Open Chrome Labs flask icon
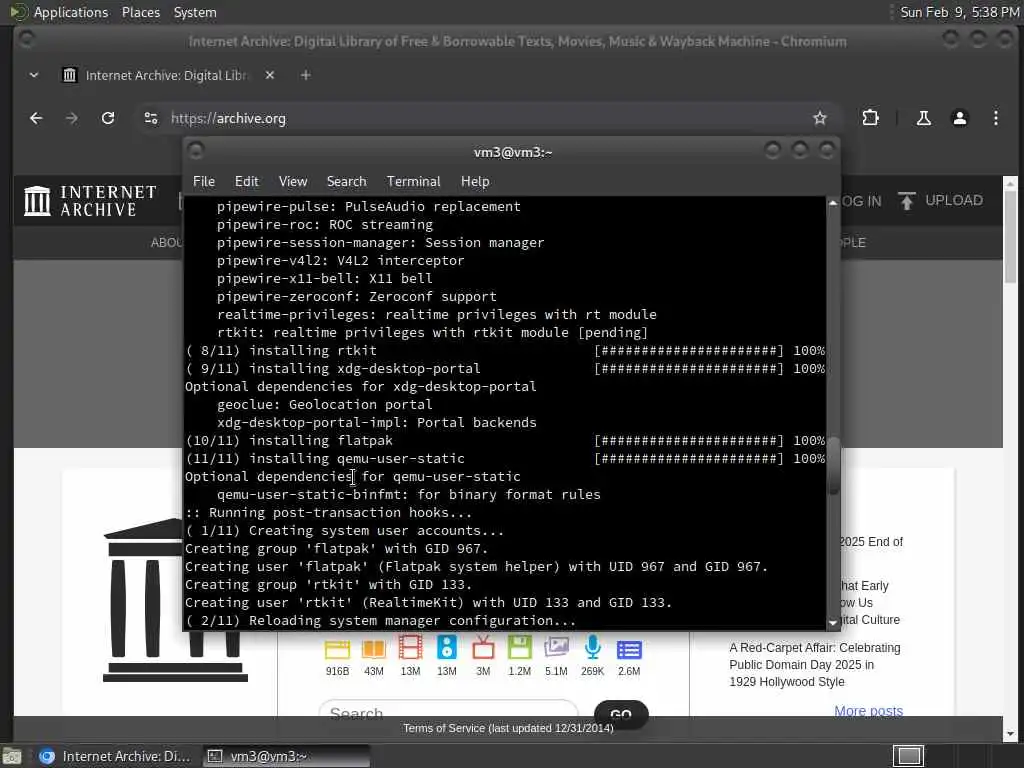The width and height of the screenshot is (1024, 768). click(923, 118)
